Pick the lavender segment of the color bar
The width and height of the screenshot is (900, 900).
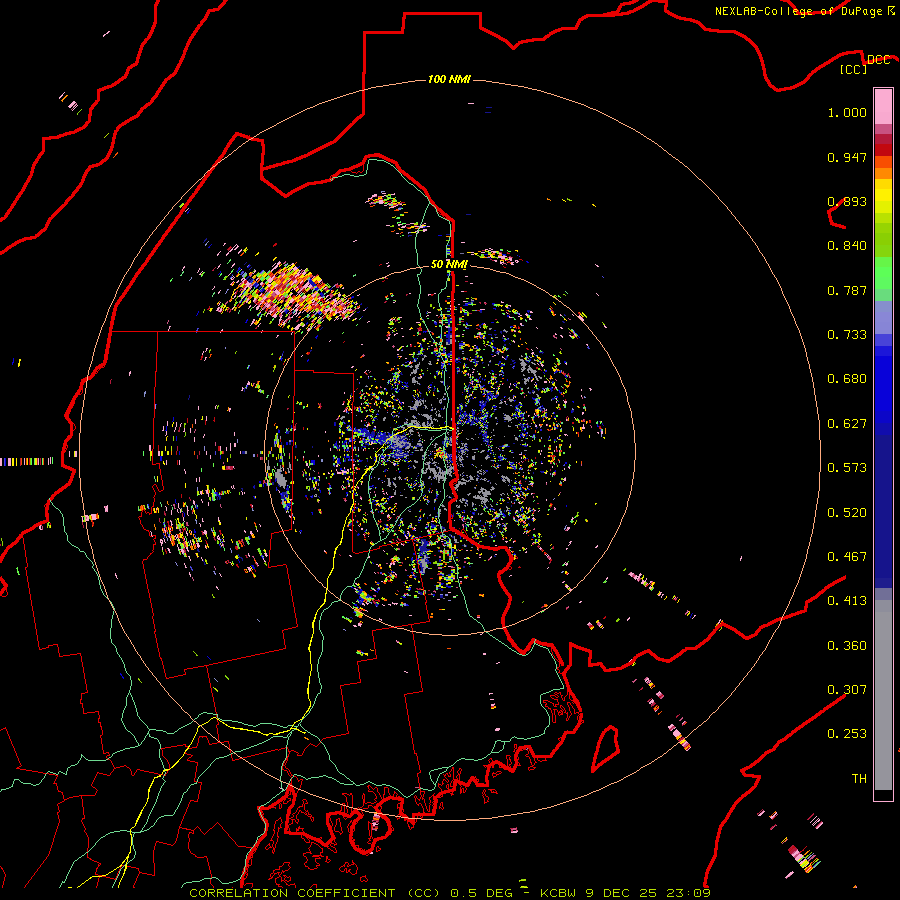pyautogui.click(x=883, y=318)
